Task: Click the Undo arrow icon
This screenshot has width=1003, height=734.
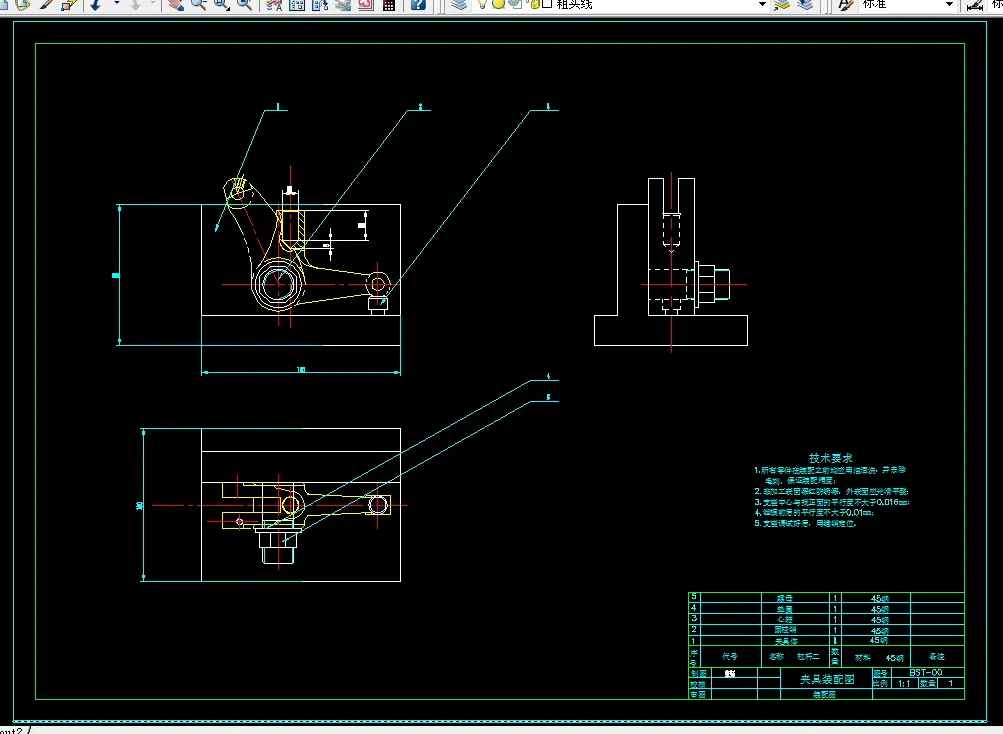Action: pyautogui.click(x=96, y=4)
